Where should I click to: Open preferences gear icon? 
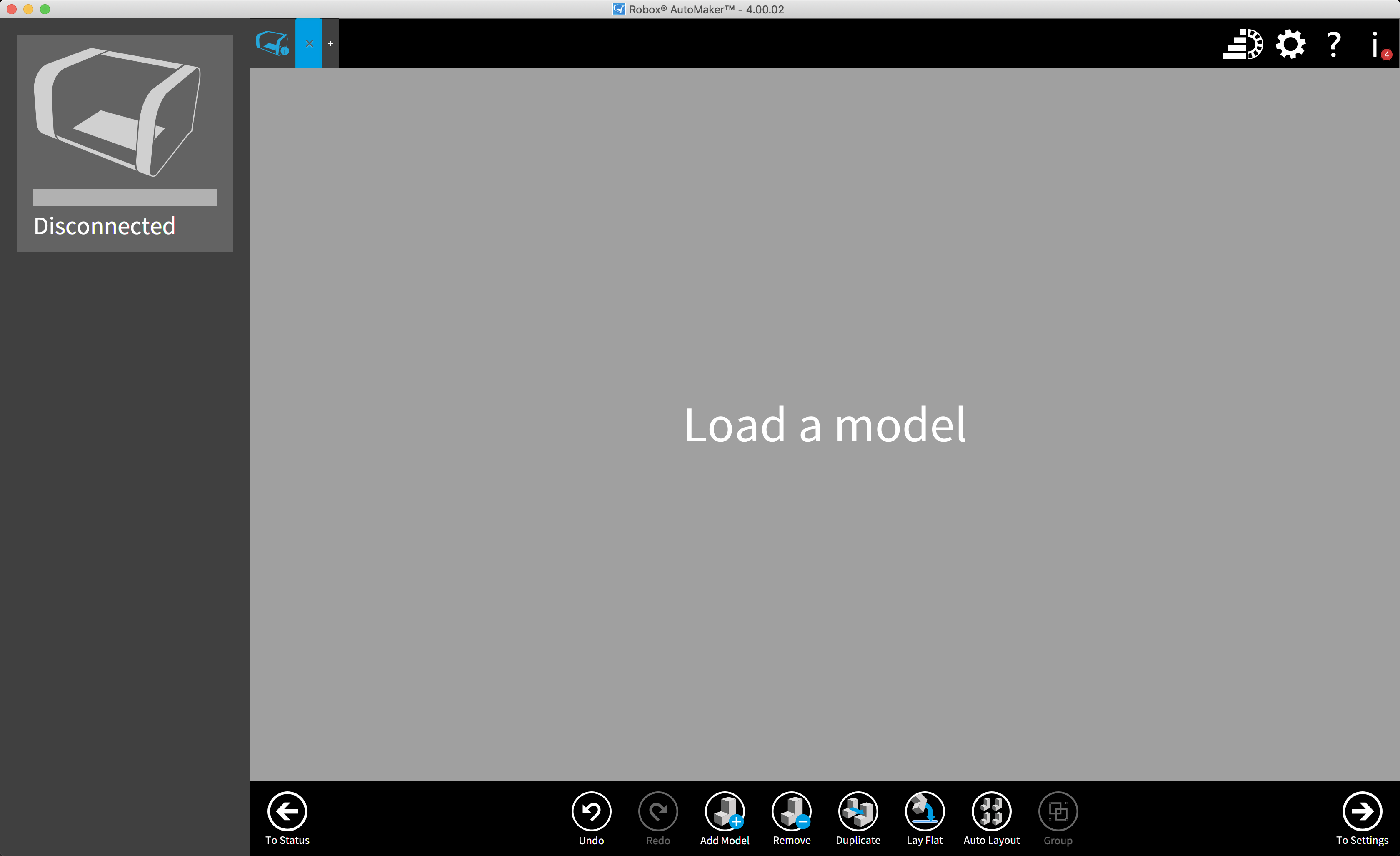coord(1290,44)
